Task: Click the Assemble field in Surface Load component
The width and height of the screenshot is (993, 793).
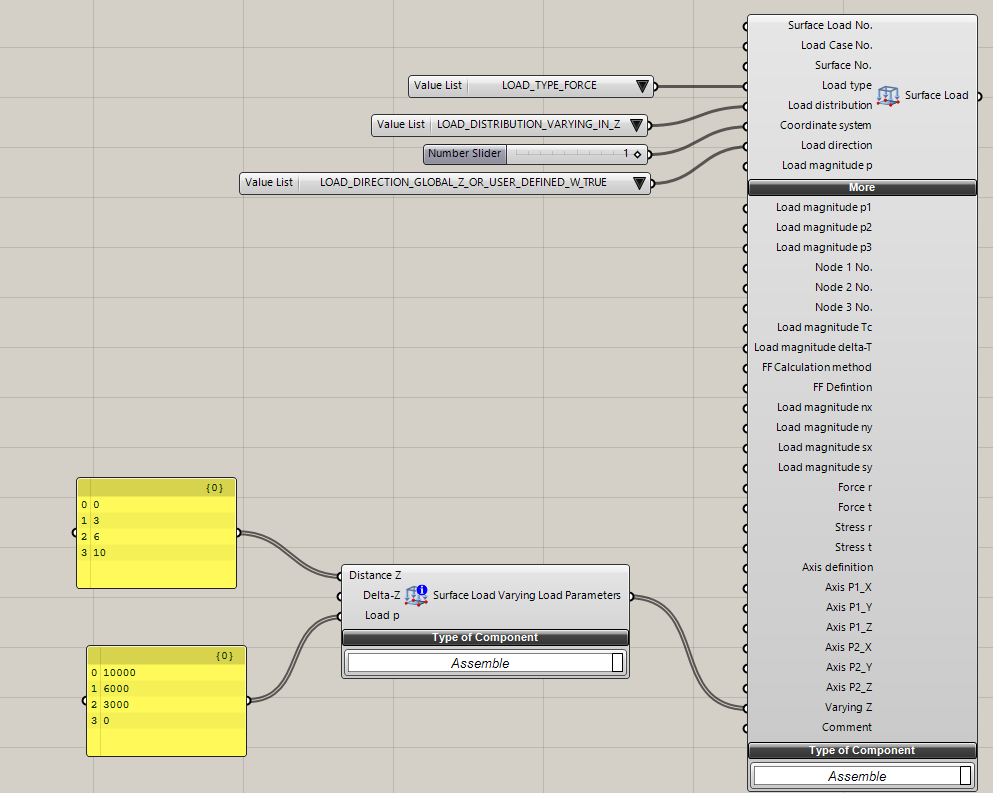Action: click(857, 776)
